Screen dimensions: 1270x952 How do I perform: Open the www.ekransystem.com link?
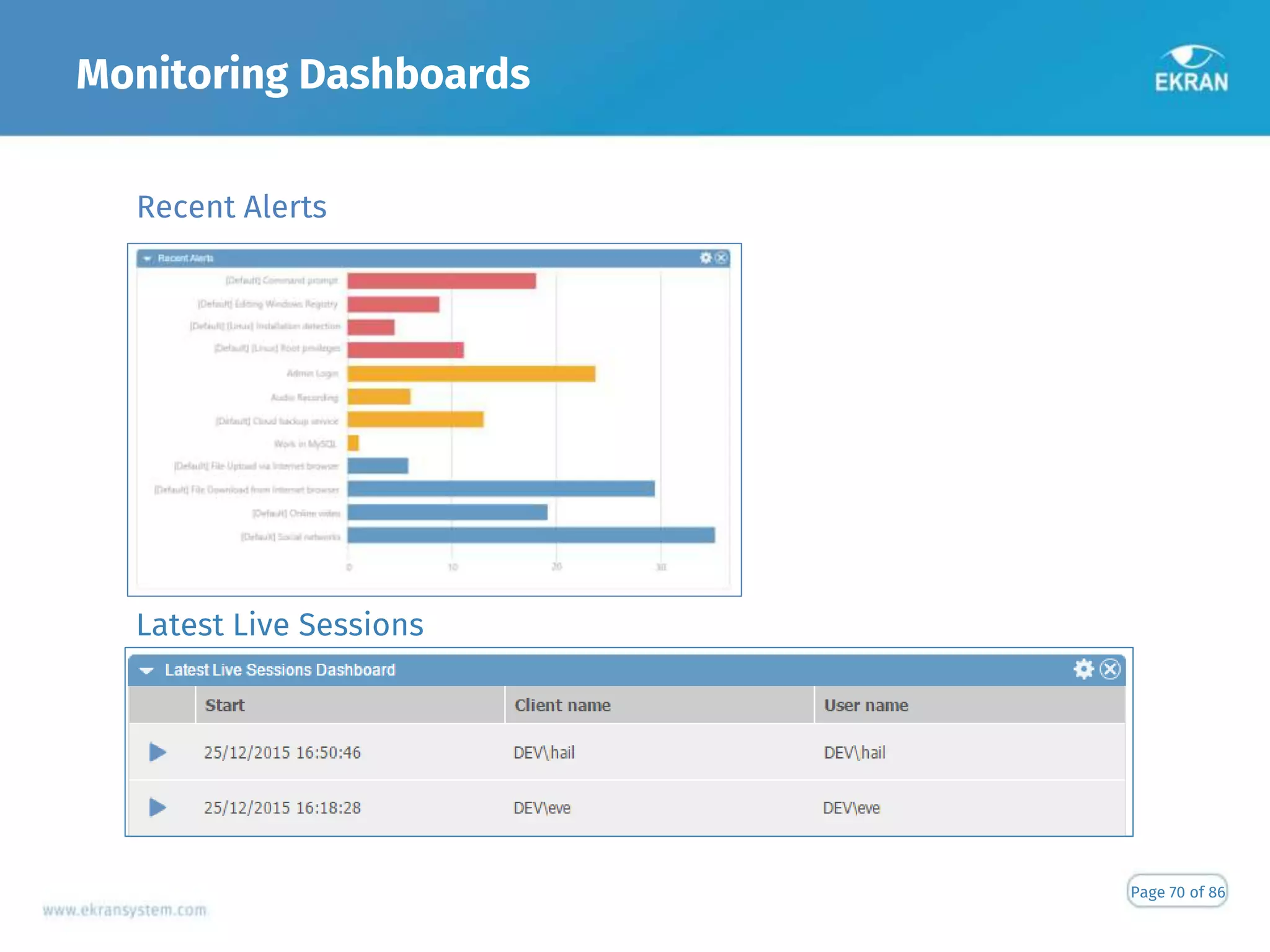125,910
